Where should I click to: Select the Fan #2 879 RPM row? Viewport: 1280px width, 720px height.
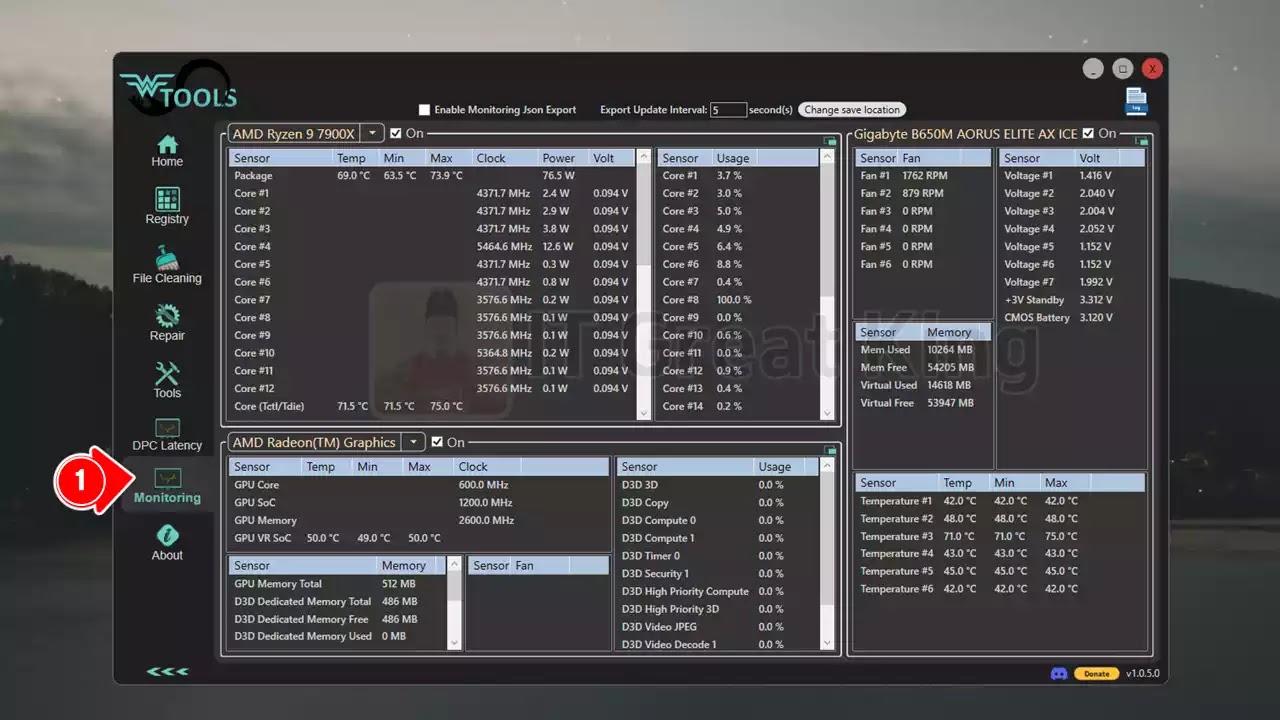923,194
